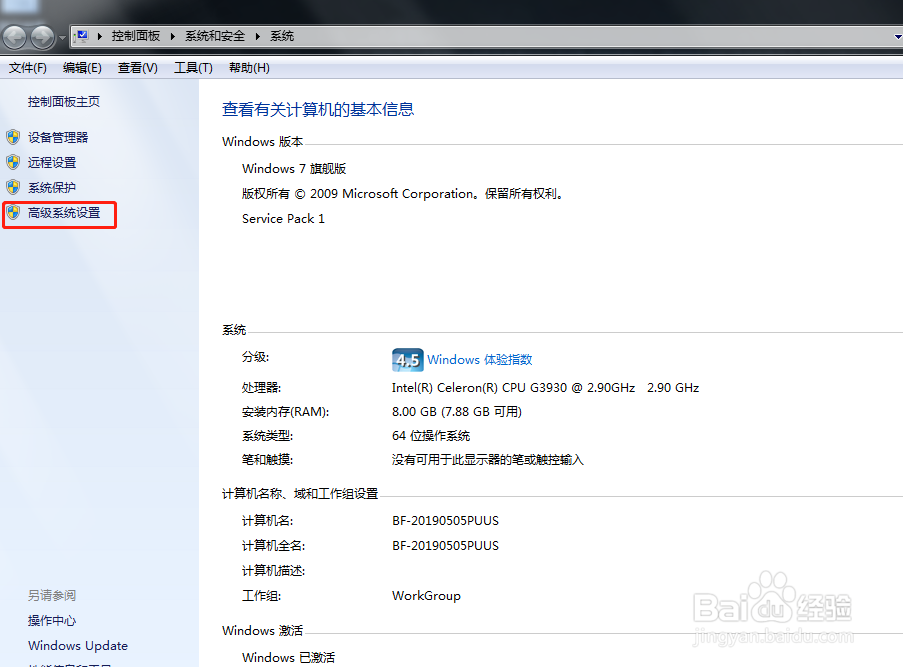This screenshot has width=903, height=667.
Task: Open the 帮助(H) menu
Action: [x=249, y=68]
